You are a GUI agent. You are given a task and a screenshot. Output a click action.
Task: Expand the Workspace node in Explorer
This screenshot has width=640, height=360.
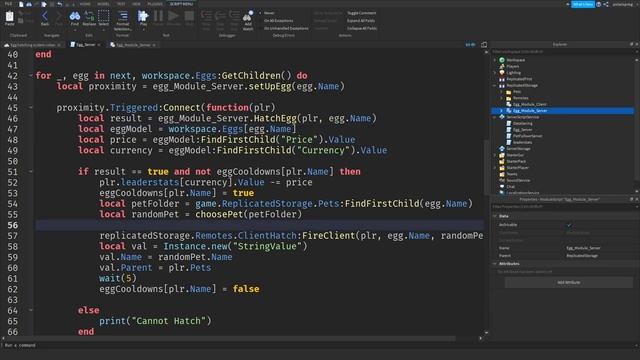coord(496,60)
